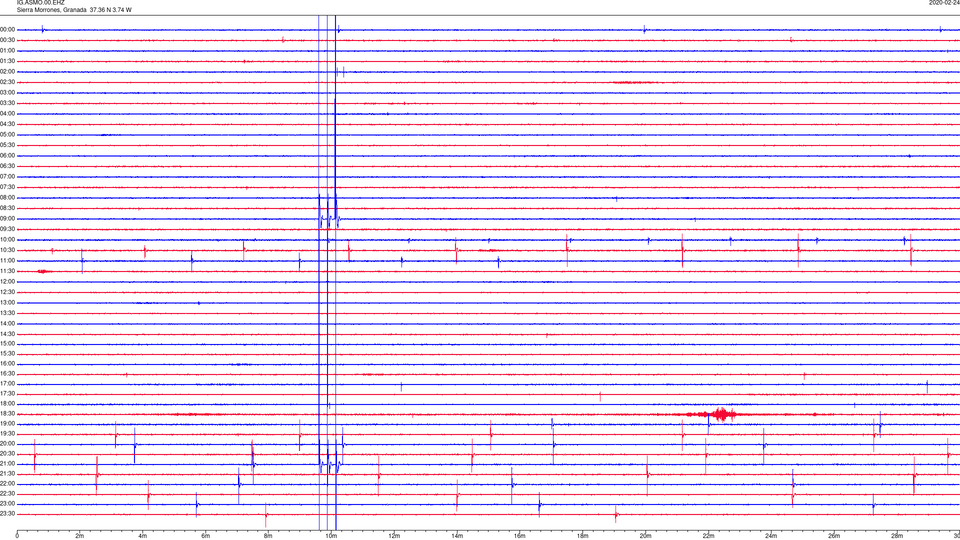Click the 2020-02-24 date label
960x540 pixels.
944,3
